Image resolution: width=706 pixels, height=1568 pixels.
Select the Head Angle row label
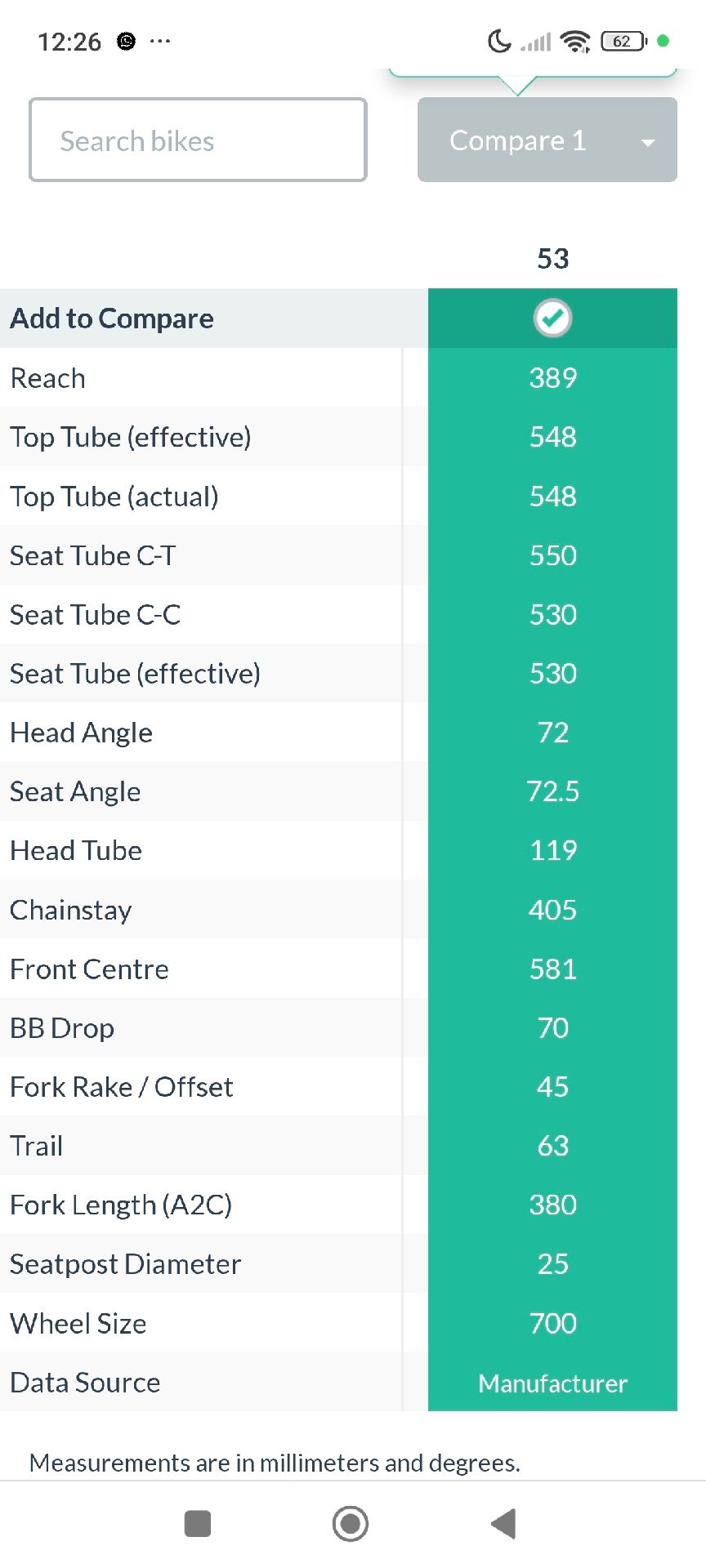click(x=81, y=733)
